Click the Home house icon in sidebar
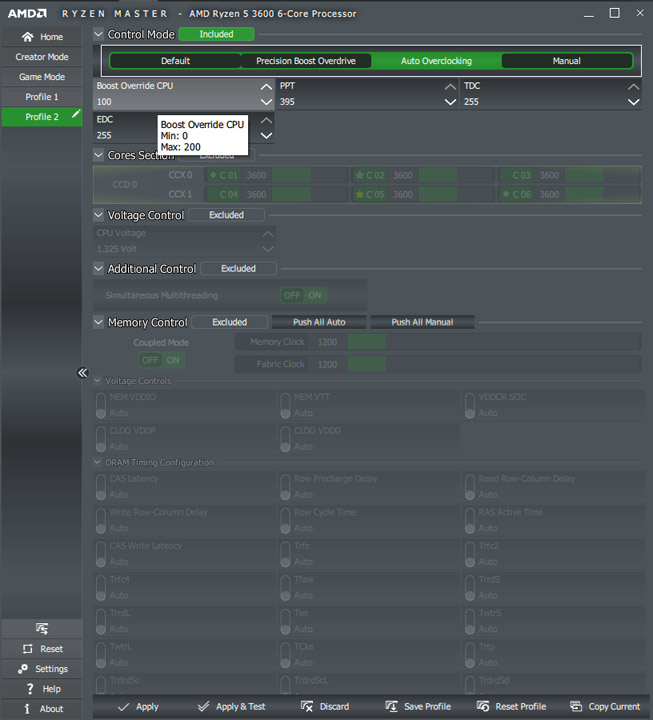The width and height of the screenshot is (653, 720). click(28, 37)
